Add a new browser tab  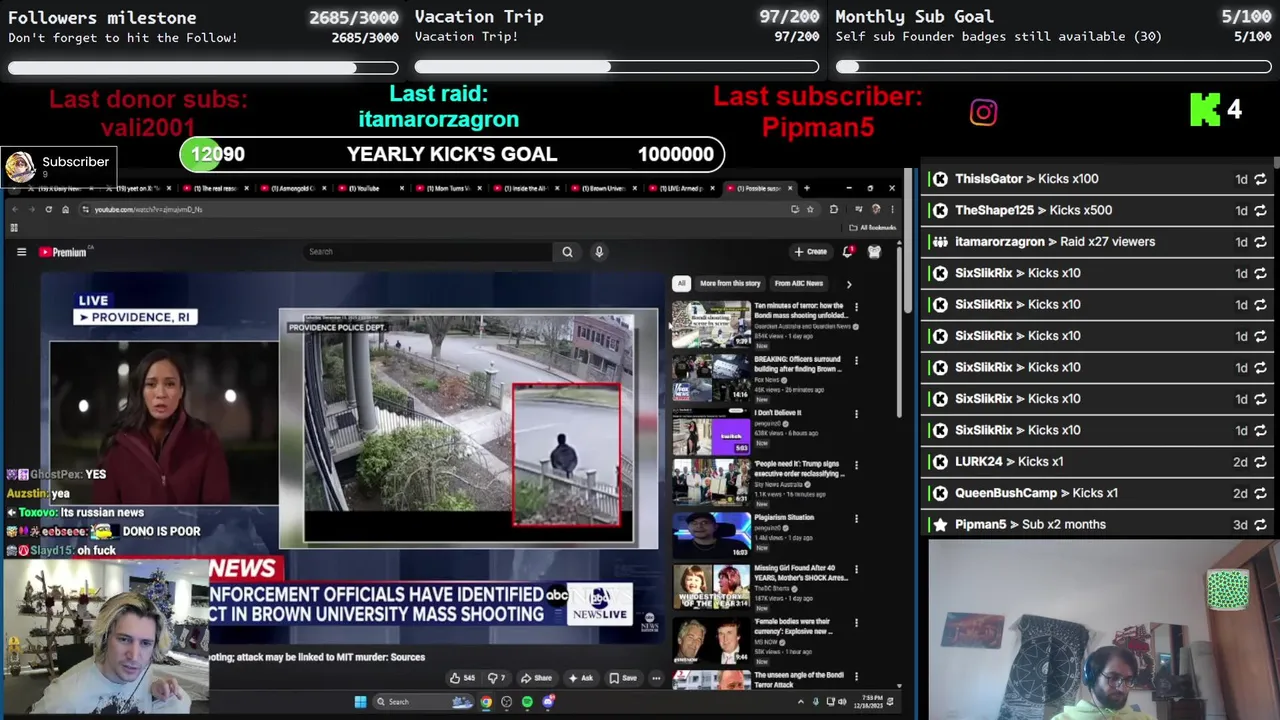(x=806, y=188)
